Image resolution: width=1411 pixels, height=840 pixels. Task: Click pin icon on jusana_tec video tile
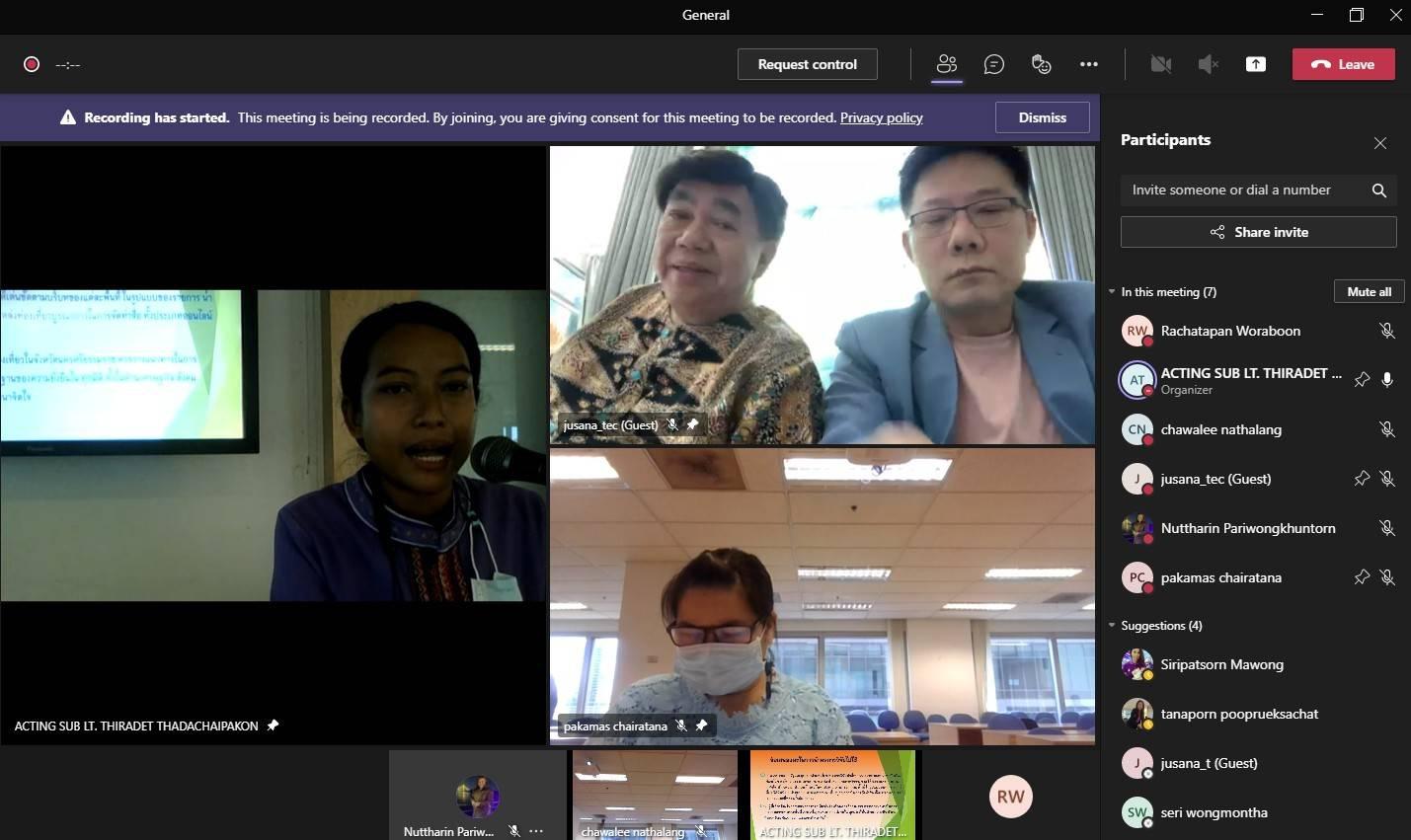click(692, 424)
